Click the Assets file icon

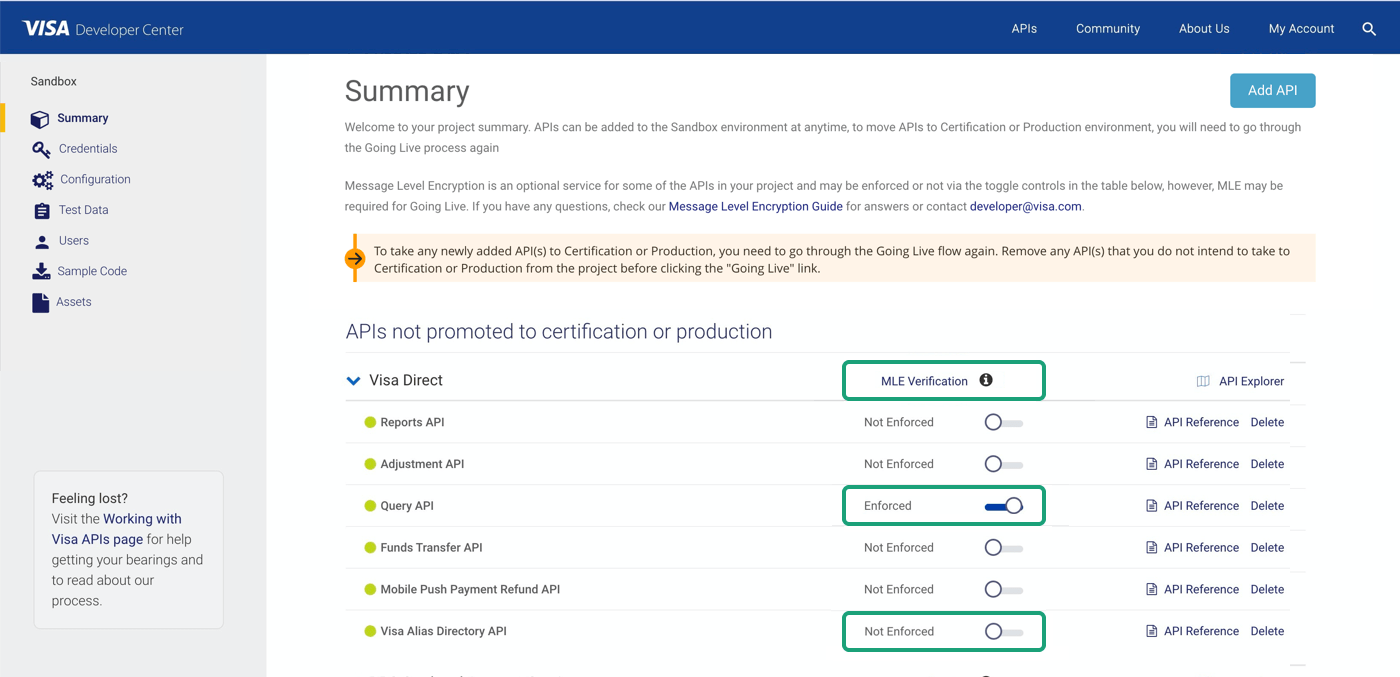(40, 302)
